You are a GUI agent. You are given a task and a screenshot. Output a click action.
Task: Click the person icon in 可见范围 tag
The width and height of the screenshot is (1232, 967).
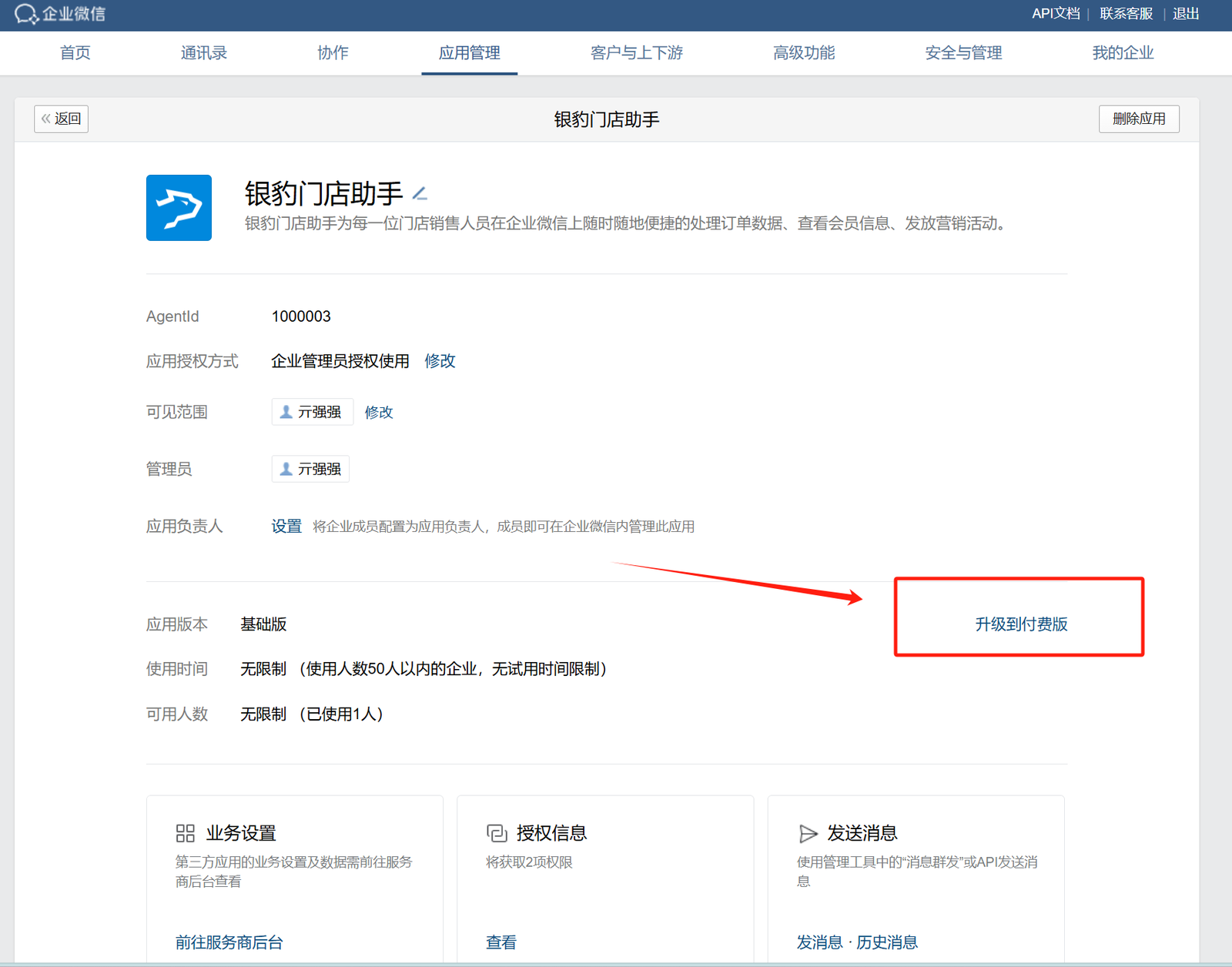[286, 412]
